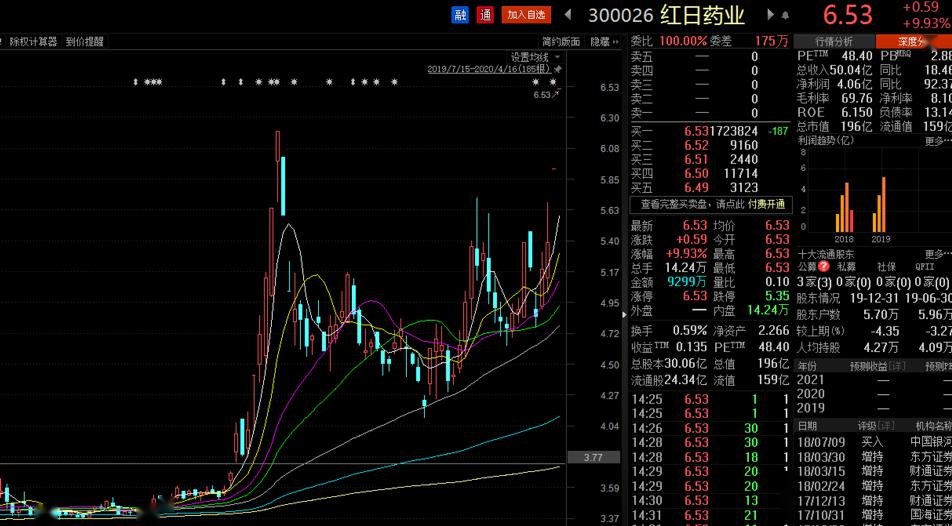
Task: Toggle 隐藏 to hide the side panel
Action: click(x=599, y=42)
